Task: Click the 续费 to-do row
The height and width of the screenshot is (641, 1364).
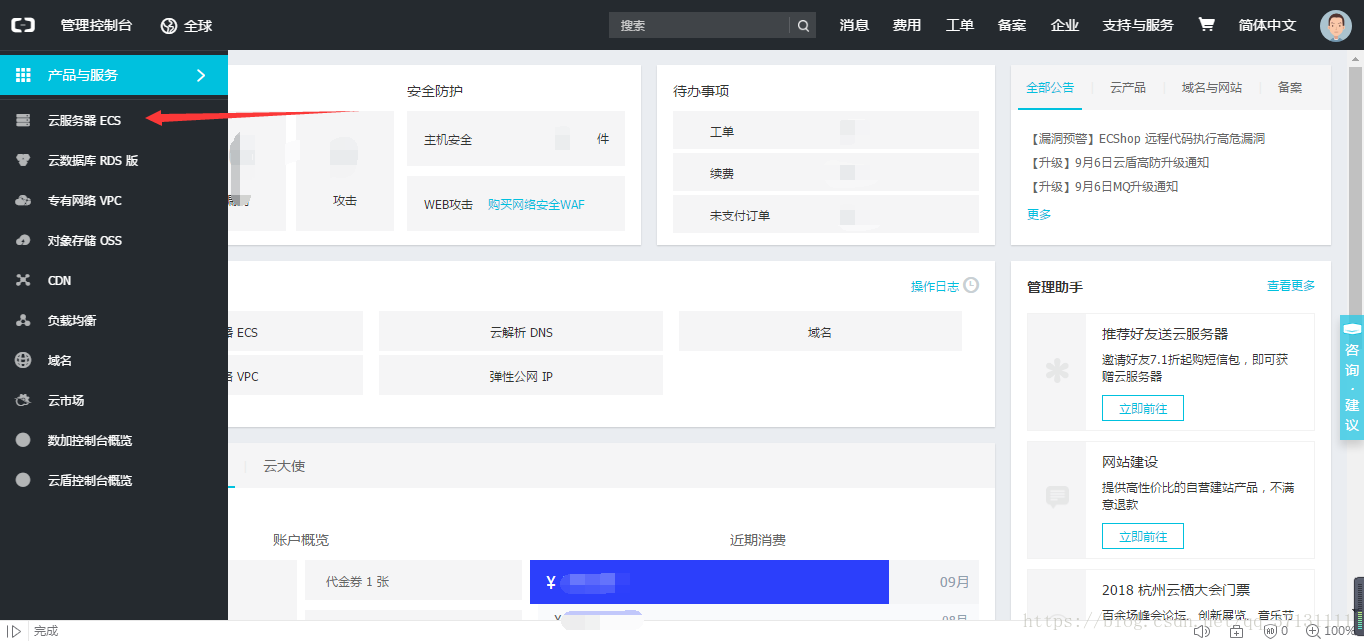Action: pos(826,173)
